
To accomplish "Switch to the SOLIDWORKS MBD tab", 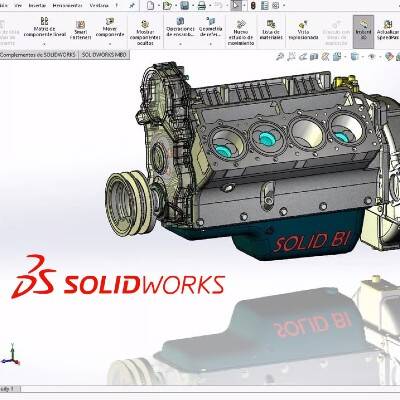I will point(104,55).
